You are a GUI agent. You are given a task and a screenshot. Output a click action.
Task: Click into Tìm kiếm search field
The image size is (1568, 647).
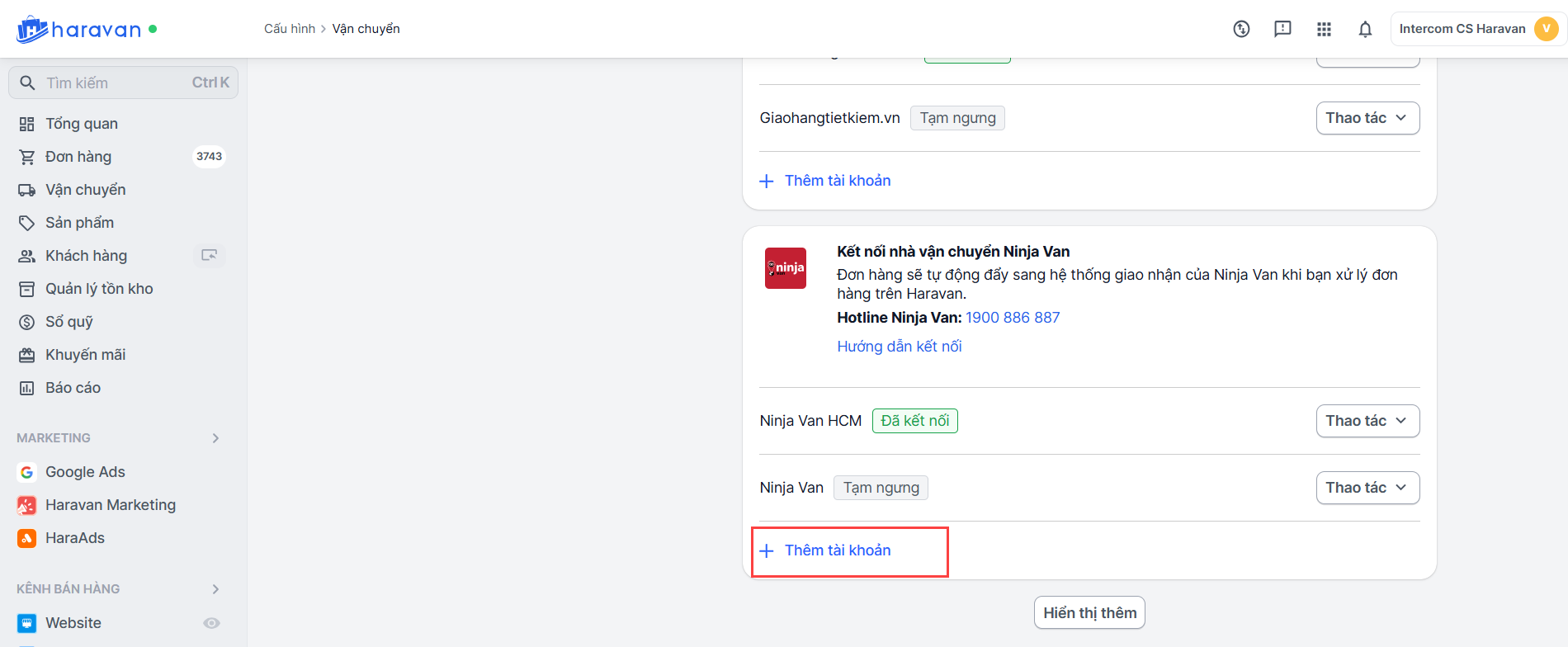(123, 83)
